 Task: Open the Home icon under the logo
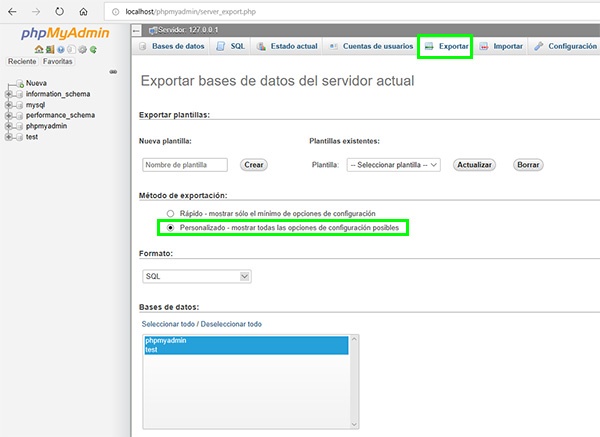pos(39,49)
